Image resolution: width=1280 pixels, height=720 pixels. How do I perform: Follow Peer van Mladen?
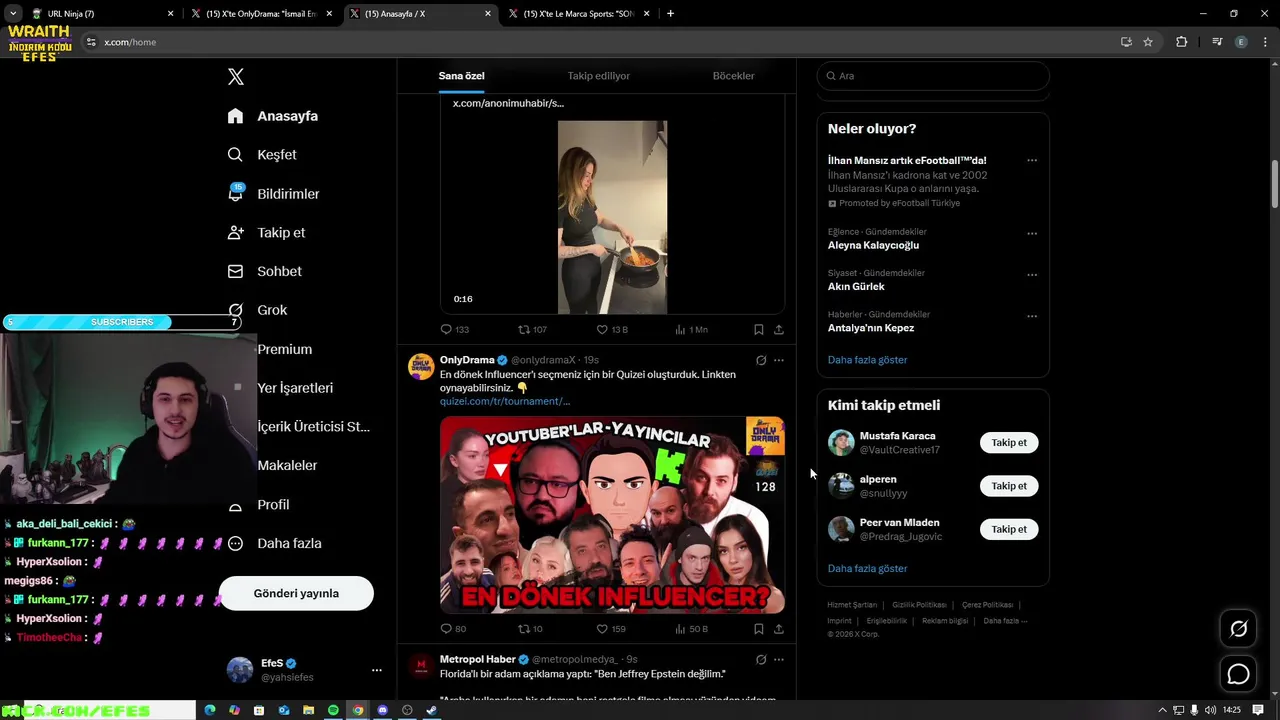coord(1009,529)
